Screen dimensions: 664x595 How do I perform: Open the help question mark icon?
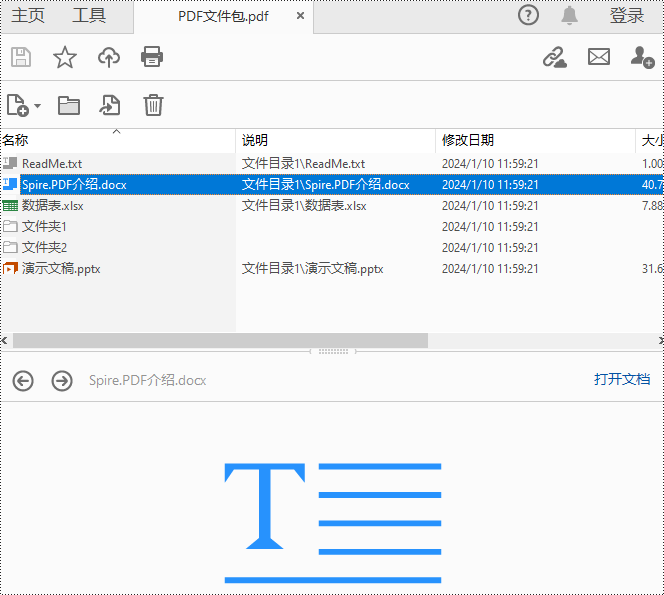(x=528, y=16)
